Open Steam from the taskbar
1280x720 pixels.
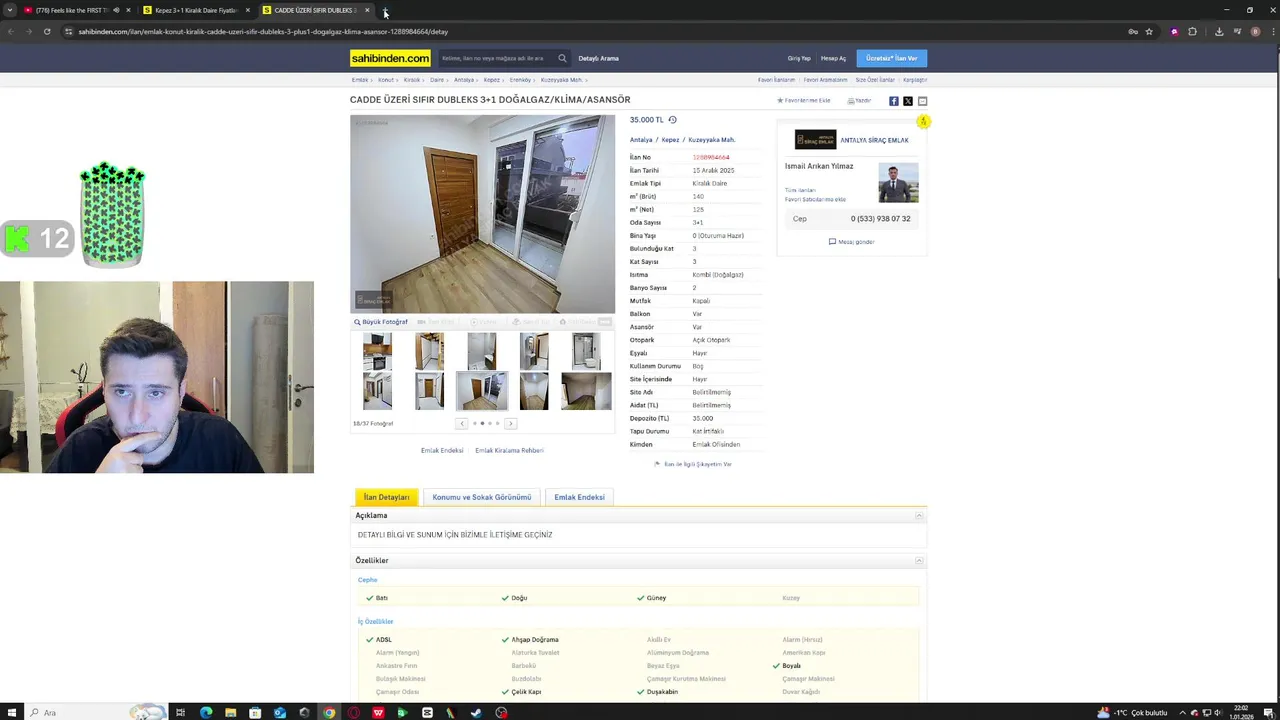click(476, 713)
